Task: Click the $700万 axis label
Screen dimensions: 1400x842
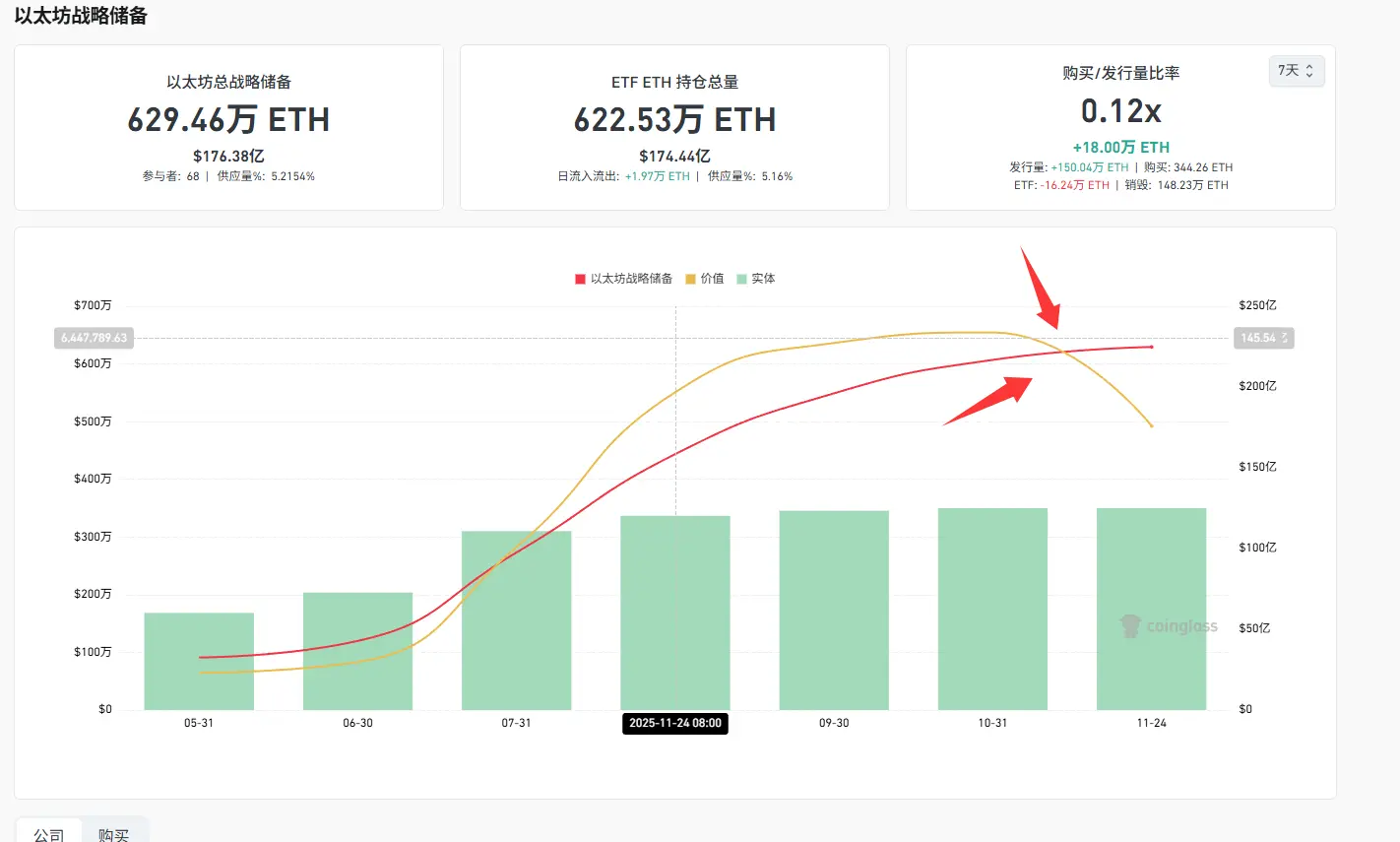Action: coord(93,305)
